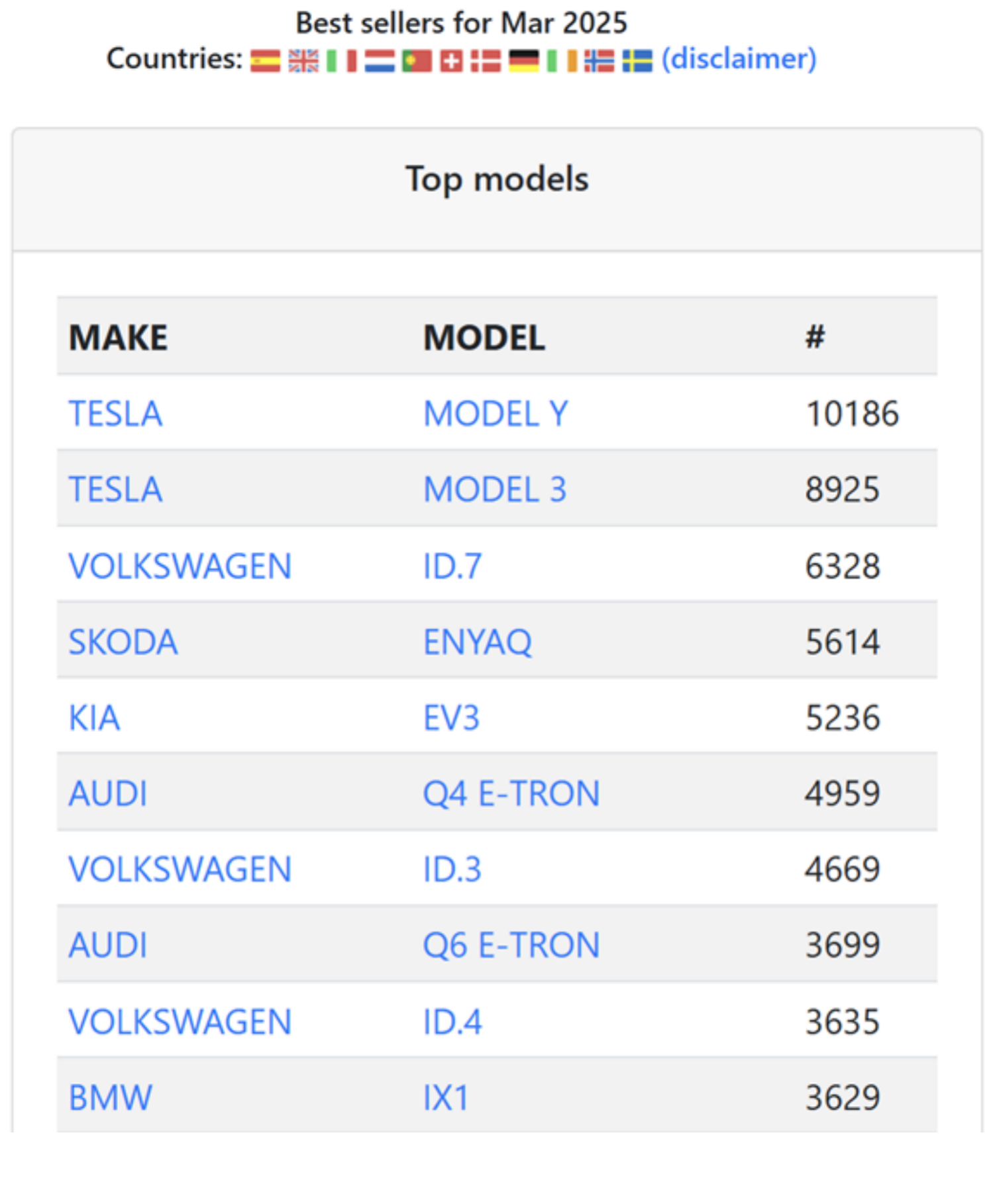Viewport: 999px width, 1204px height.
Task: Pick the Denmark flag icon
Action: tap(486, 61)
